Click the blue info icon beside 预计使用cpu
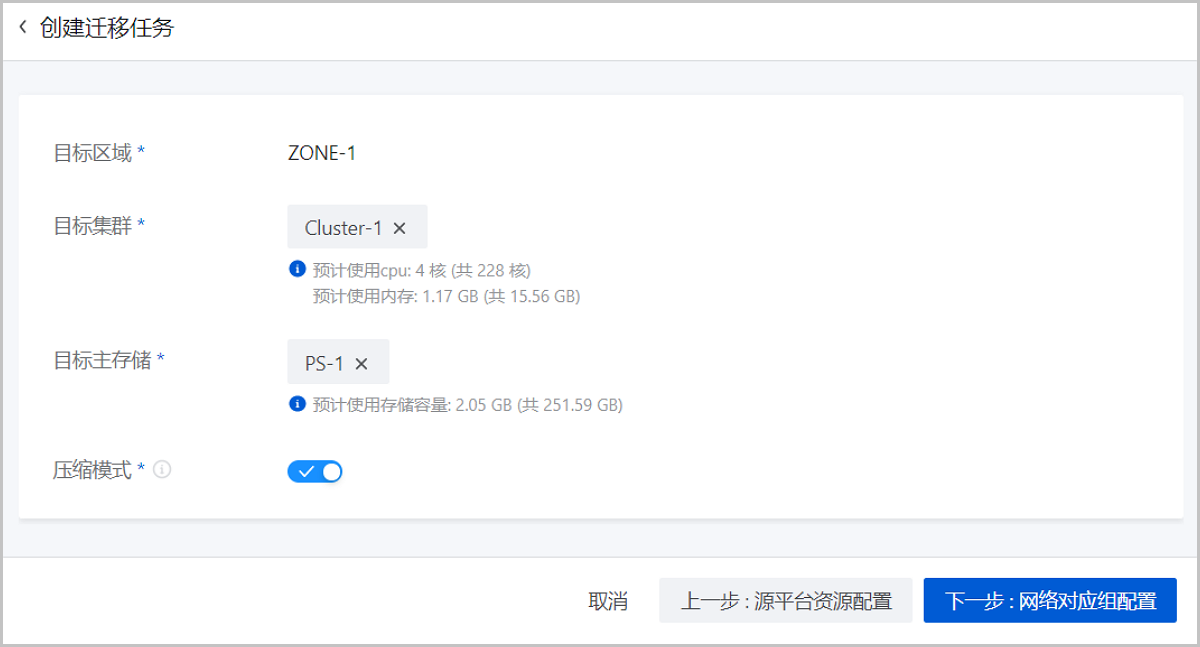The image size is (1200, 647). click(x=296, y=269)
